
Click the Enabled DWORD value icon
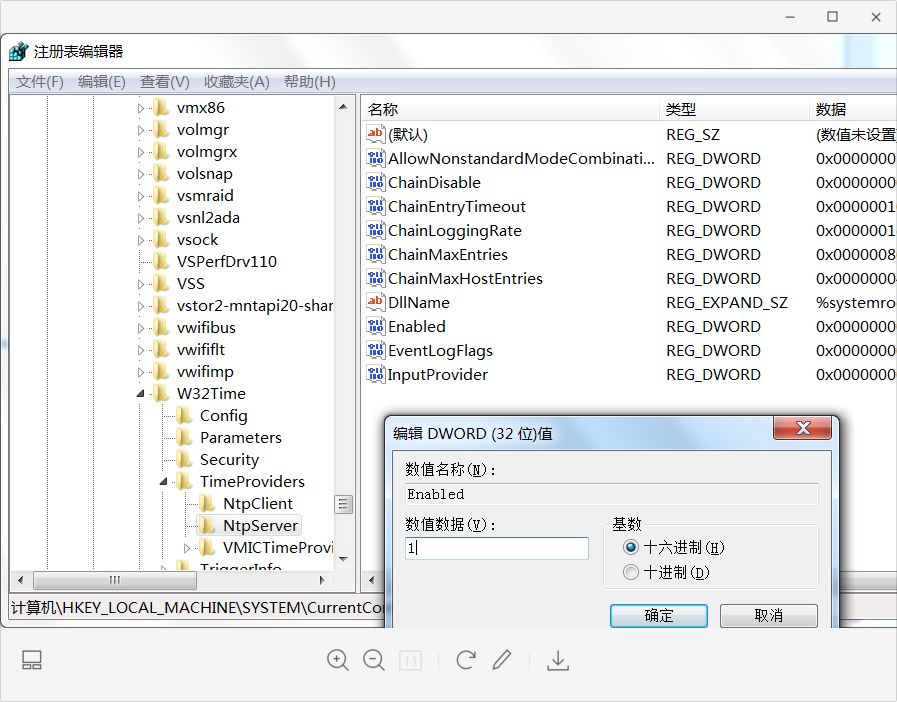pos(375,326)
